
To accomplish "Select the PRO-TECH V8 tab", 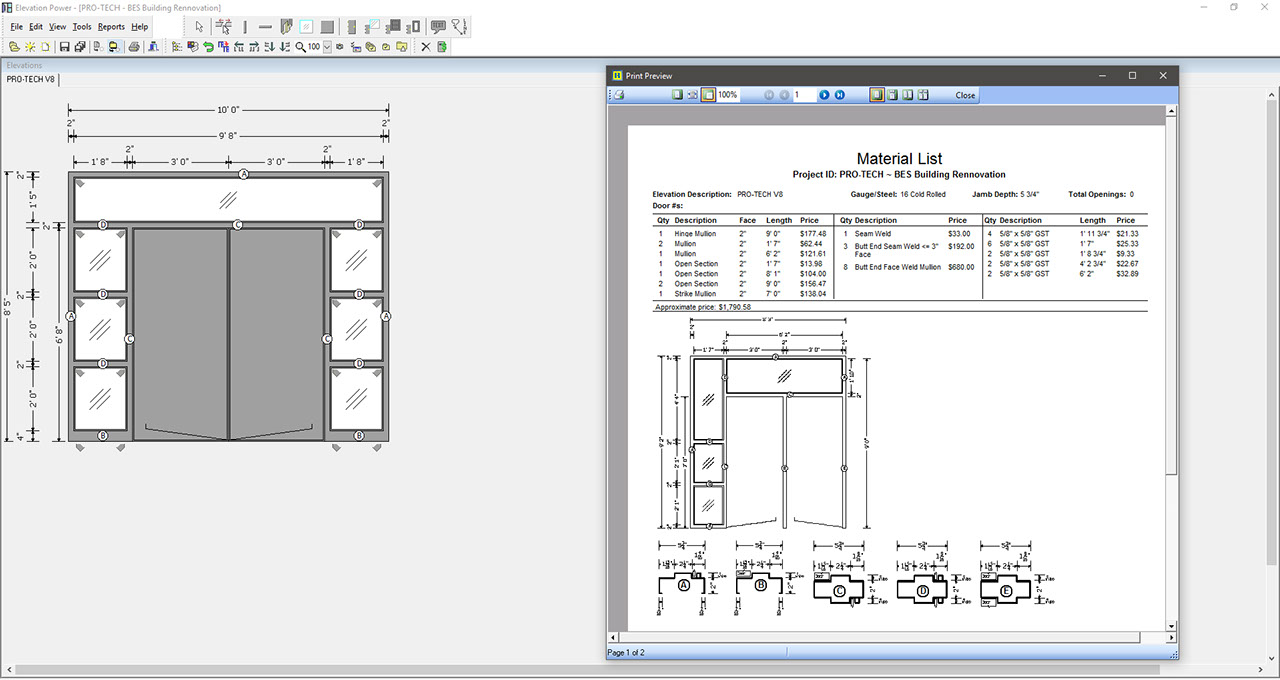I will (31, 79).
